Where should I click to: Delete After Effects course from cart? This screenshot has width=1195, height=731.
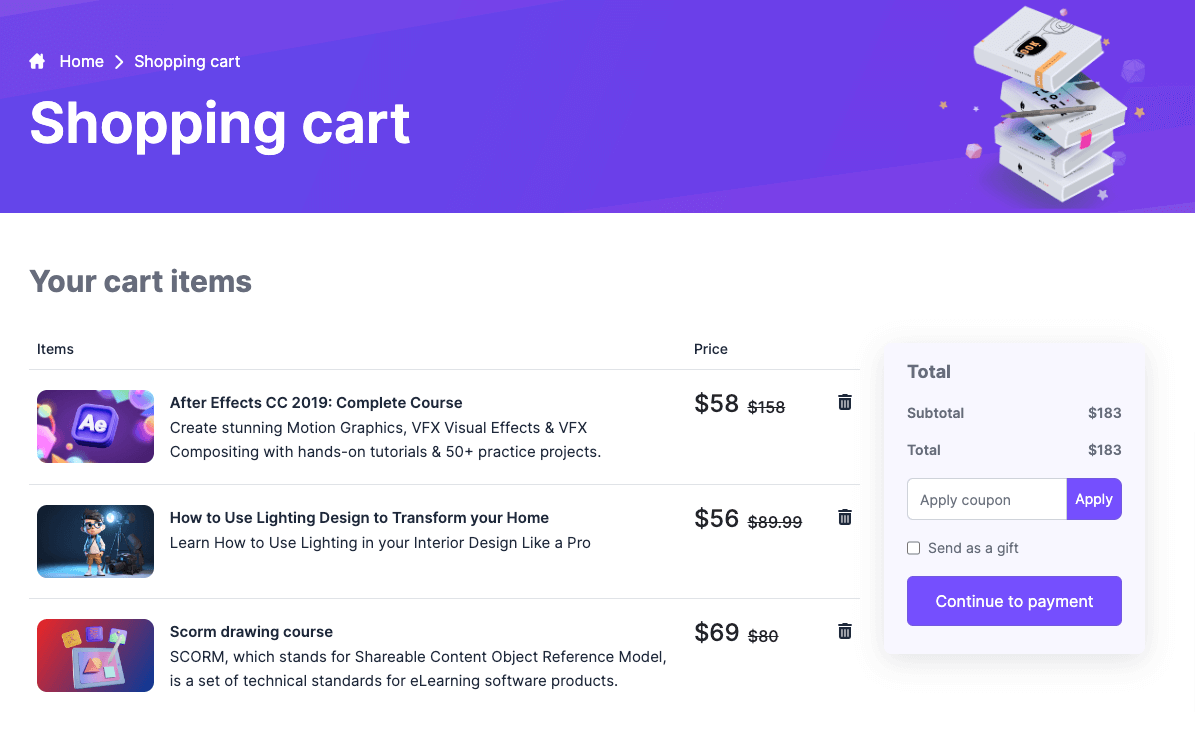click(x=845, y=402)
